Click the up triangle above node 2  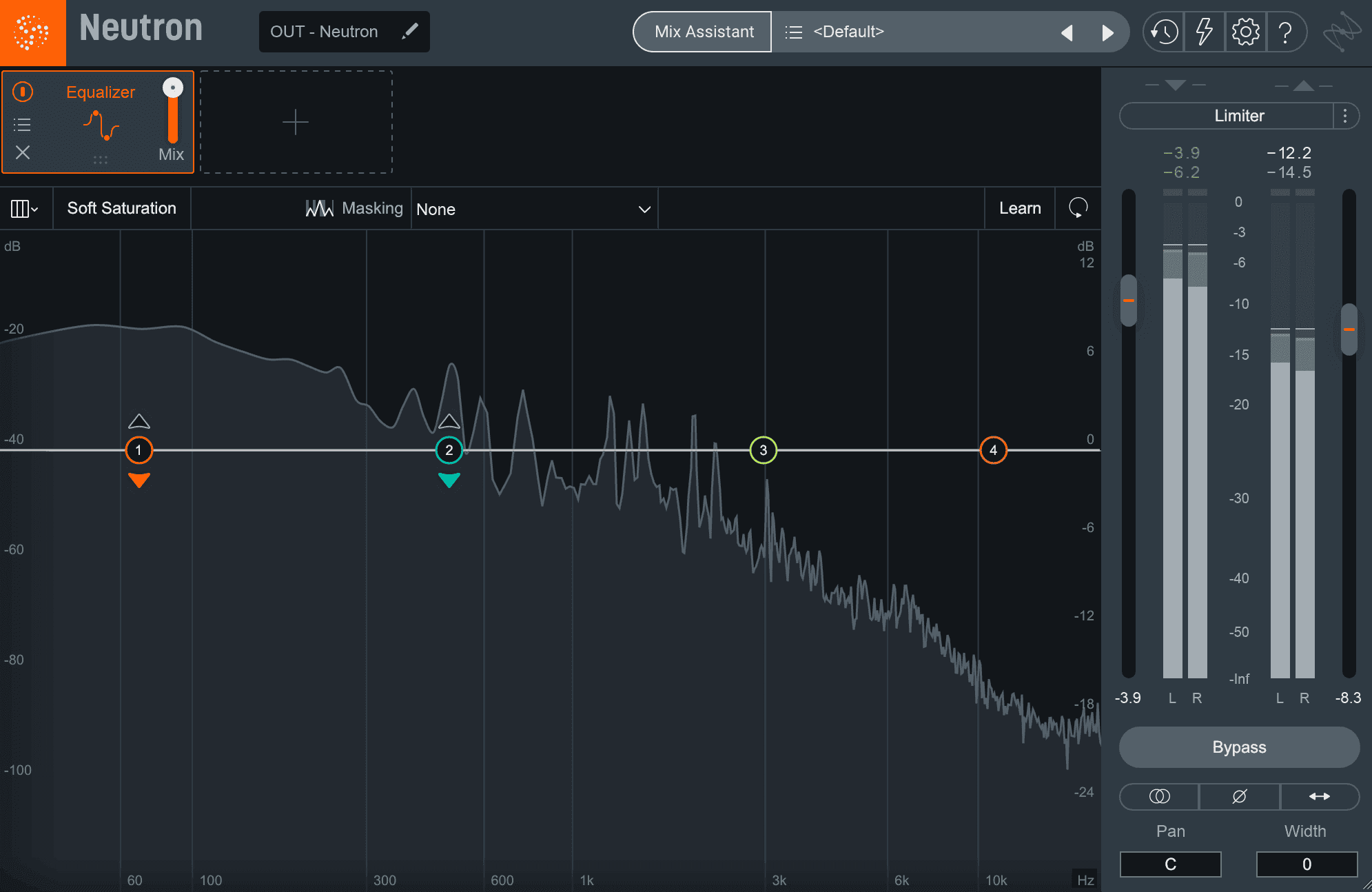click(x=449, y=421)
